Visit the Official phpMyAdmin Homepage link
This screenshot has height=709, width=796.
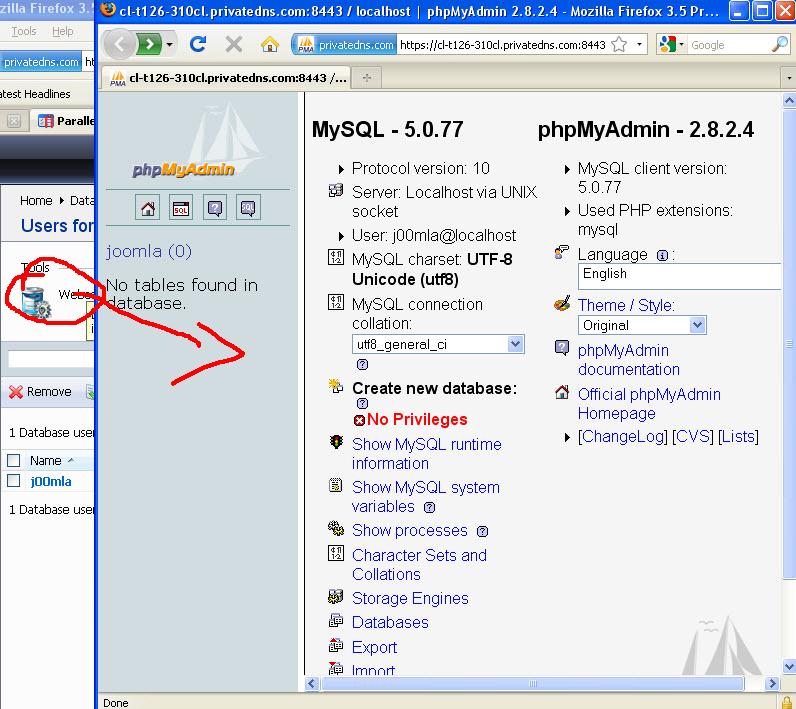tap(649, 404)
